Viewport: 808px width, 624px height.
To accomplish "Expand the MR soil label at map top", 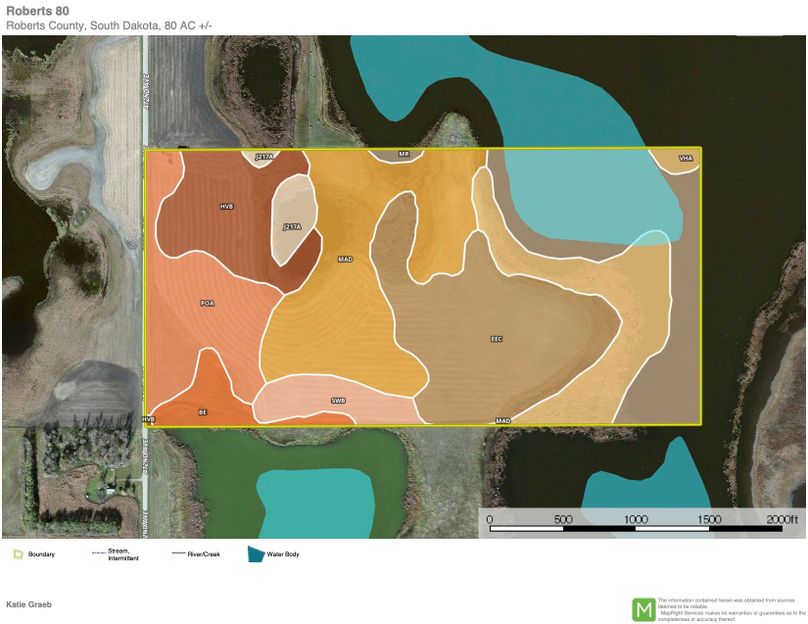I will pyautogui.click(x=403, y=153).
